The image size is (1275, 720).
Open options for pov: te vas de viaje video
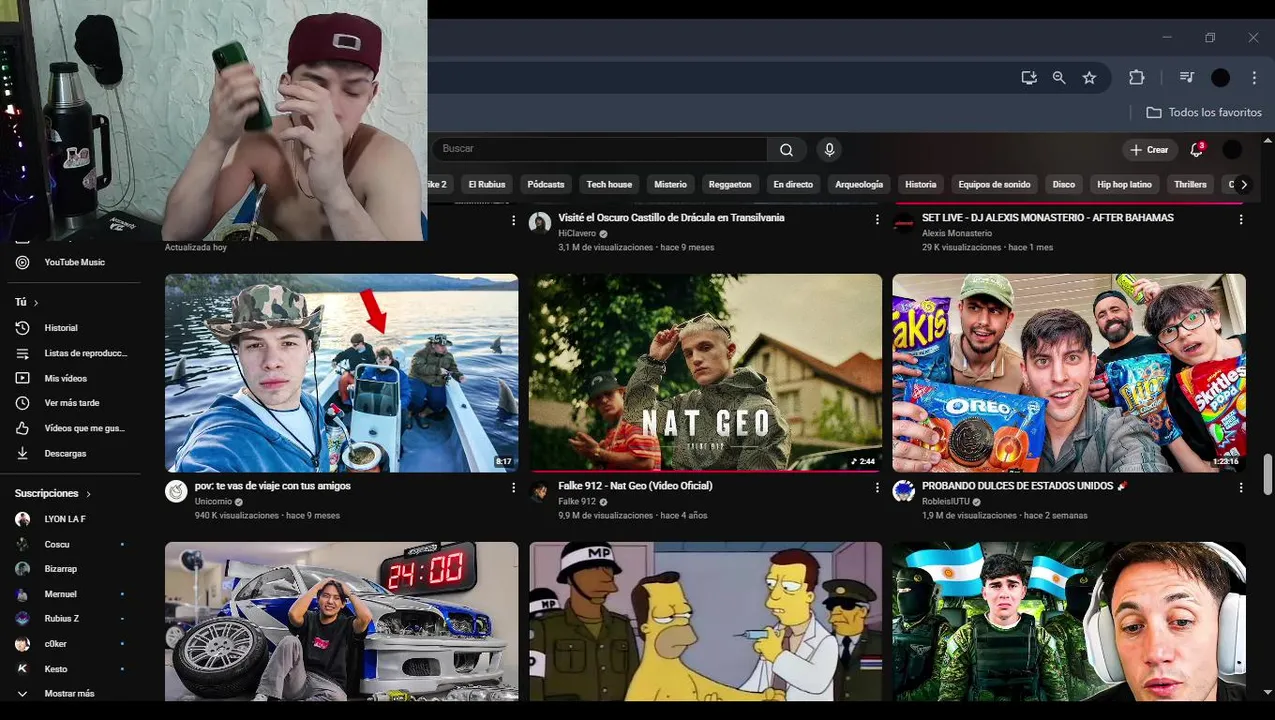pos(513,487)
